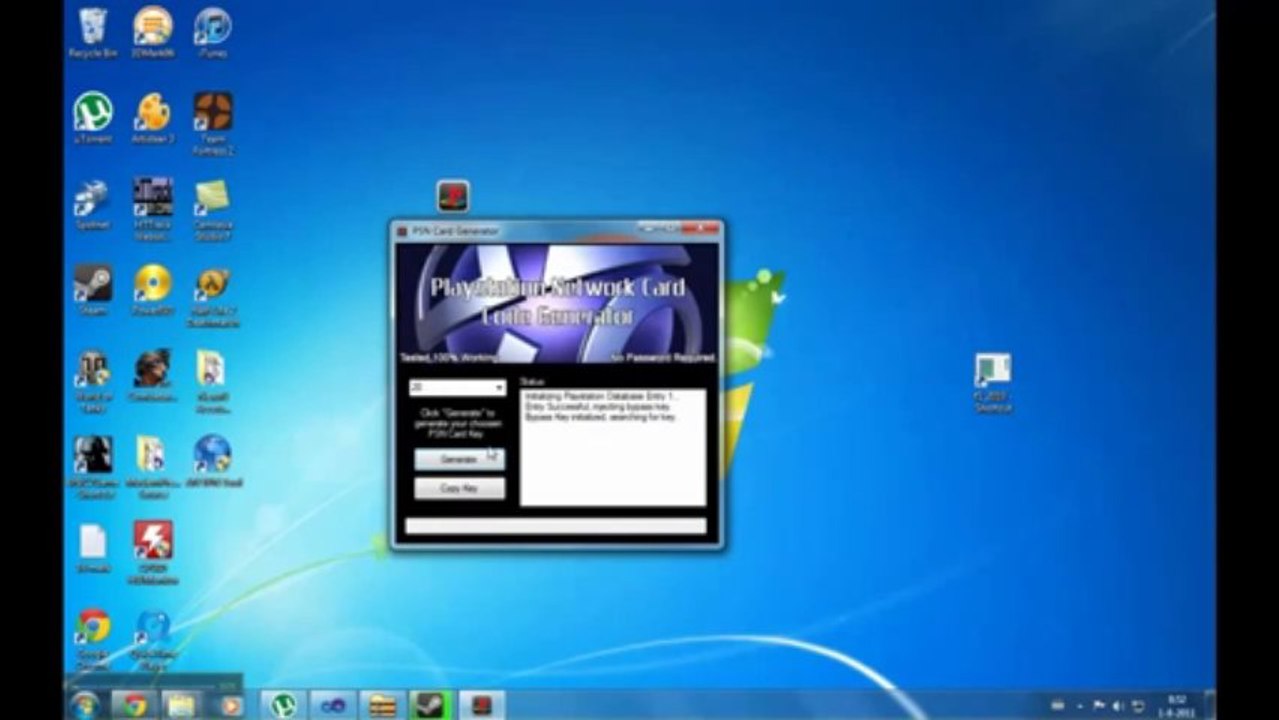Launch uTorrent from the desktop
The image size is (1279, 720).
pyautogui.click(x=93, y=118)
